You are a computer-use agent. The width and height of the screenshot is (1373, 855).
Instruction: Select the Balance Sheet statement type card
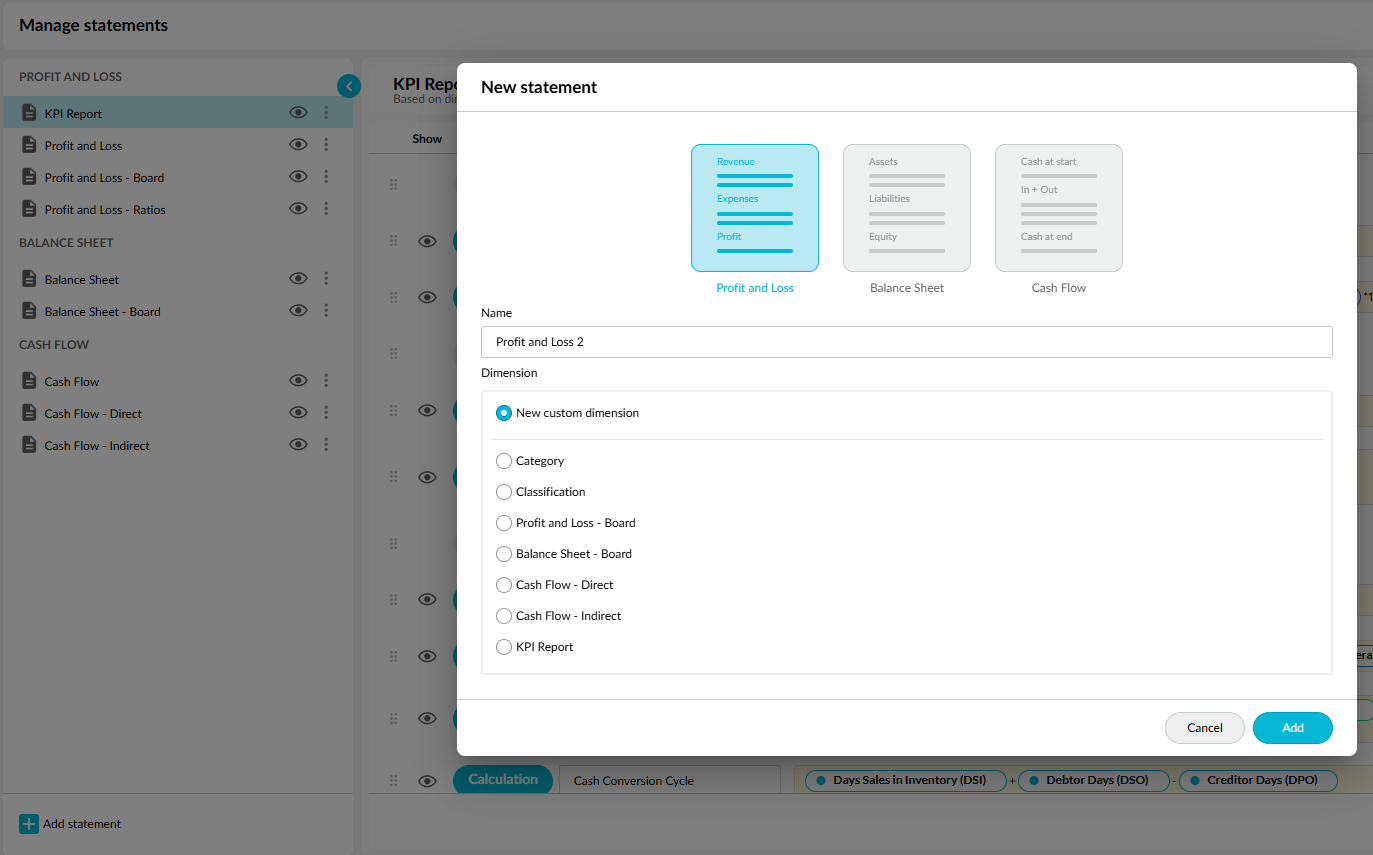pyautogui.click(x=906, y=208)
